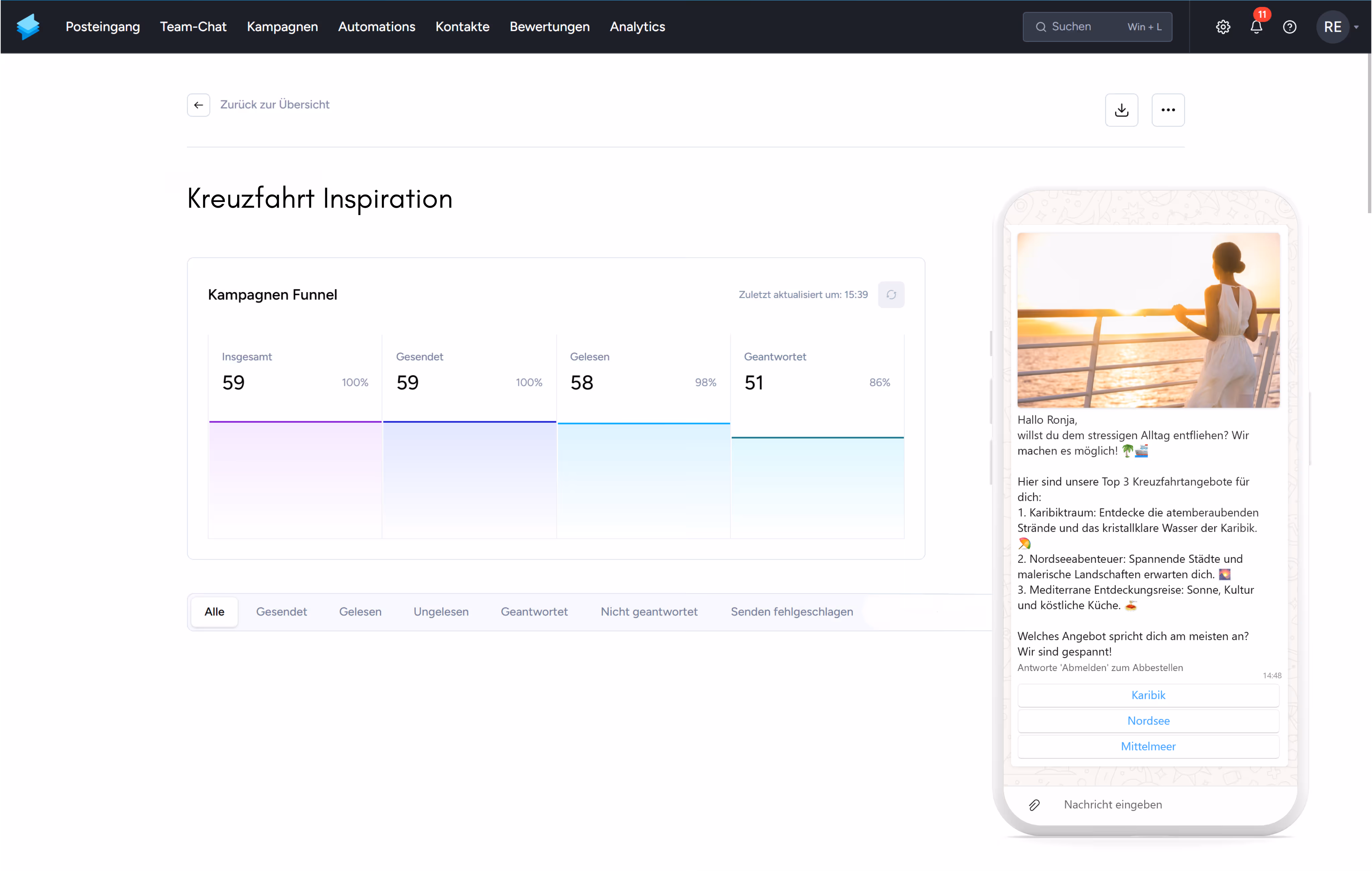
Task: Open the three-dots more options menu
Action: point(1167,110)
